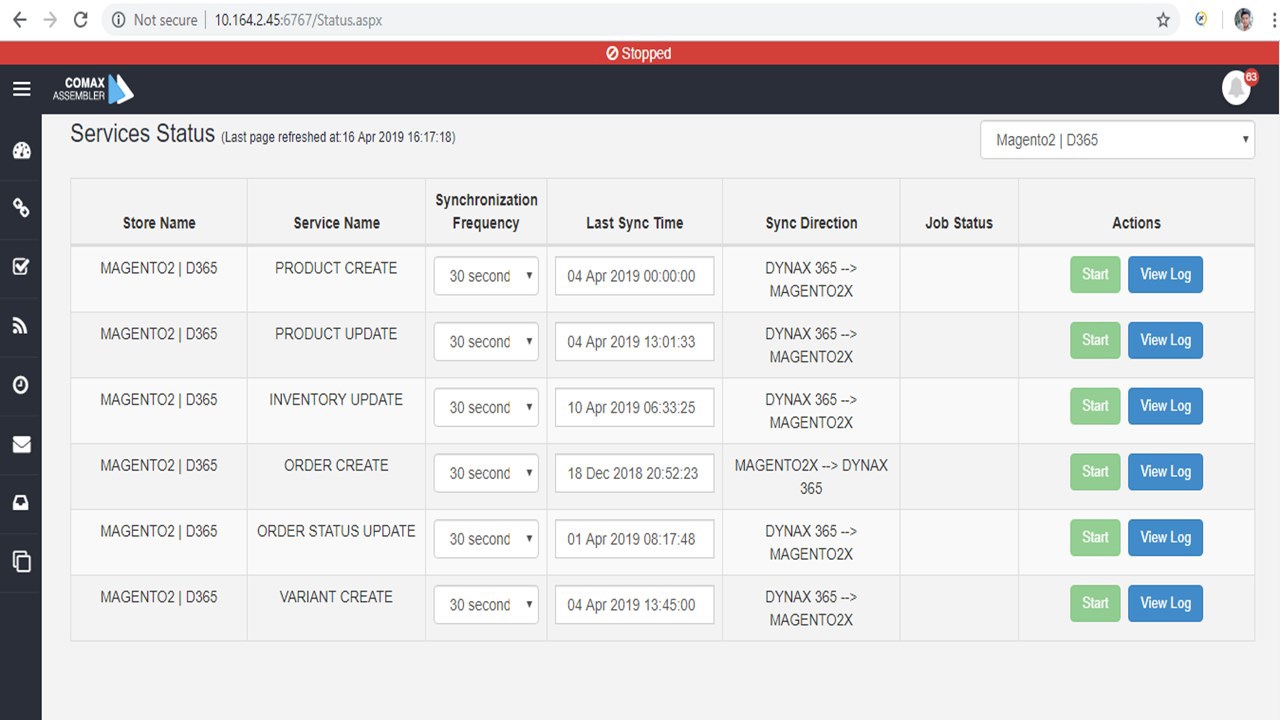This screenshot has width=1280, height=720.
Task: View Log for PRODUCT UPDATE
Action: [1166, 340]
